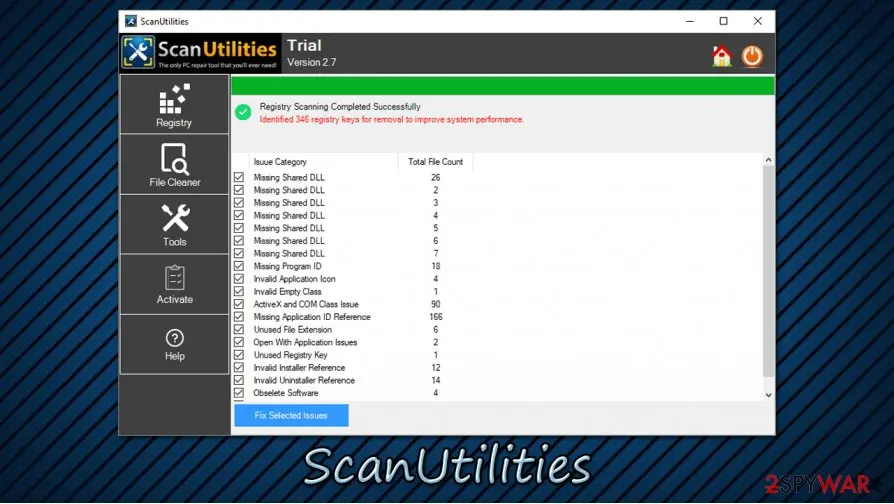This screenshot has height=504, width=894.
Task: Uncheck Unused File Extension checkbox
Action: 239,330
